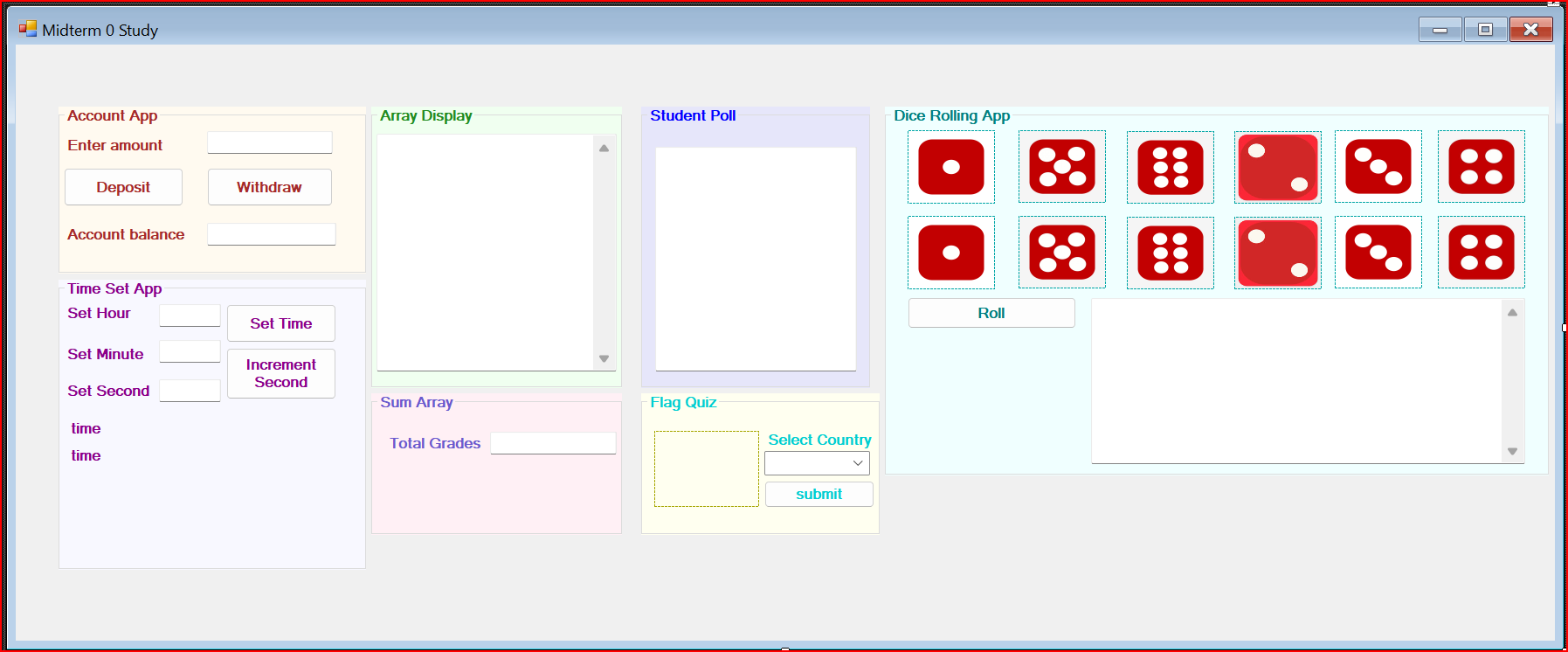Click the Set Time button
This screenshot has height=652, width=1568.
[x=281, y=323]
